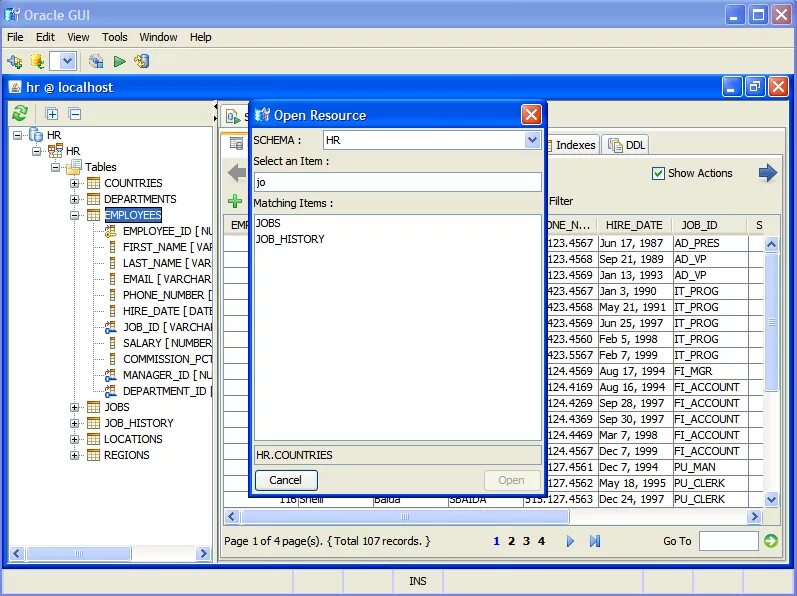Click the HR schema icon in tree
Image resolution: width=797 pixels, height=596 pixels.
pyautogui.click(x=55, y=150)
